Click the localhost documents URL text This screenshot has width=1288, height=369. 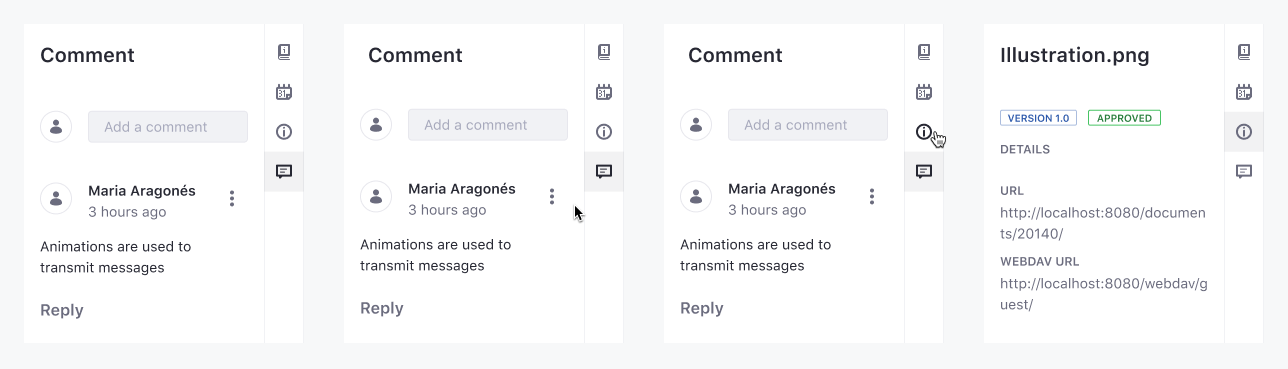1103,223
